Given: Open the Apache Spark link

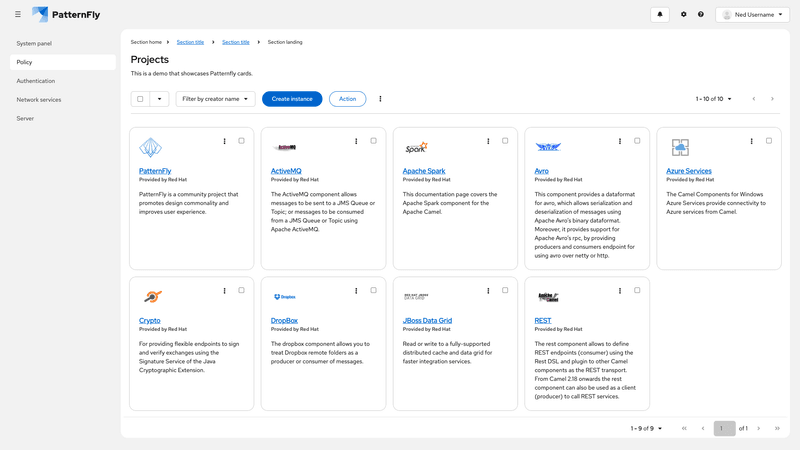Looking at the screenshot, I should tap(424, 171).
